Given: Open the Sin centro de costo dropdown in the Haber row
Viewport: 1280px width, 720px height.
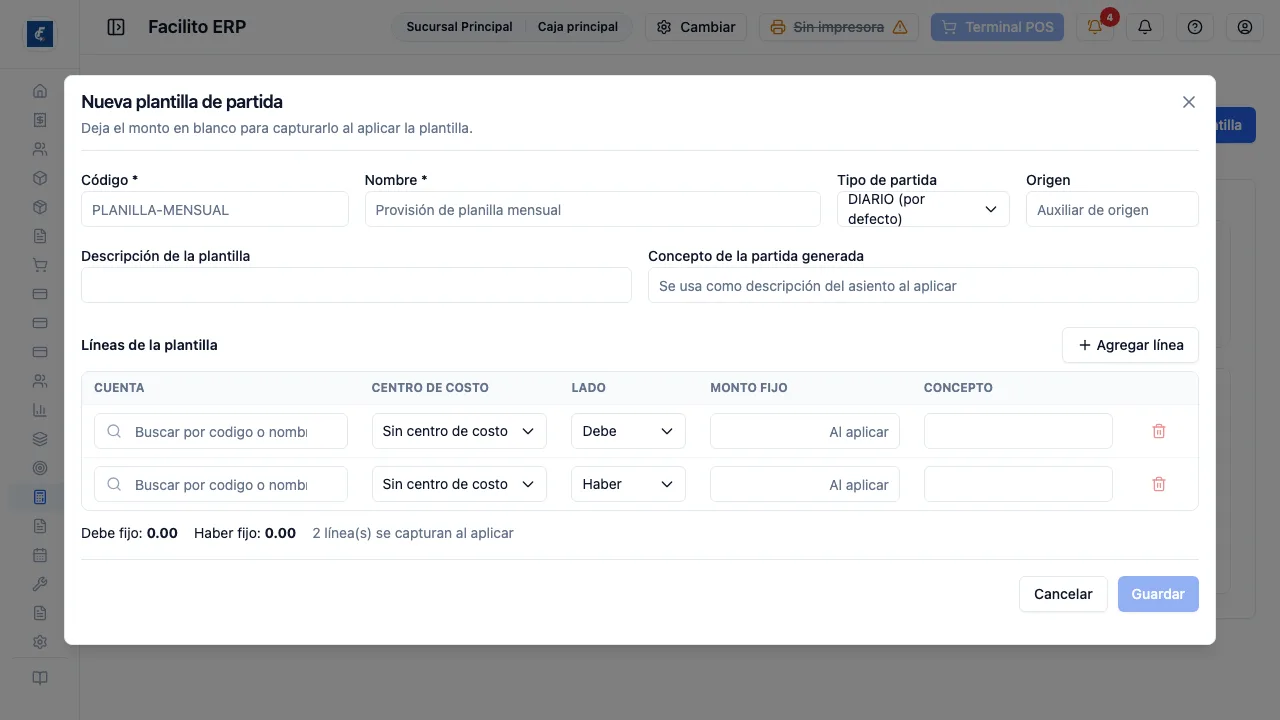Looking at the screenshot, I should [x=459, y=484].
